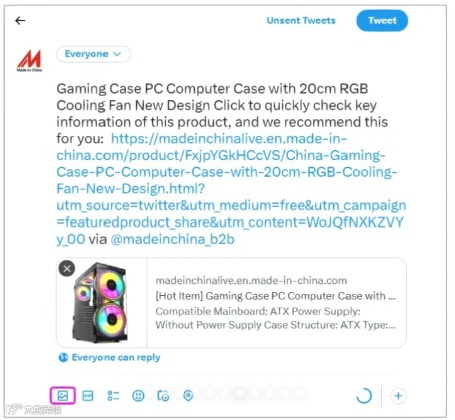The height and width of the screenshot is (420, 455).
Task: Click the chevron beside Everyone
Action: [117, 54]
